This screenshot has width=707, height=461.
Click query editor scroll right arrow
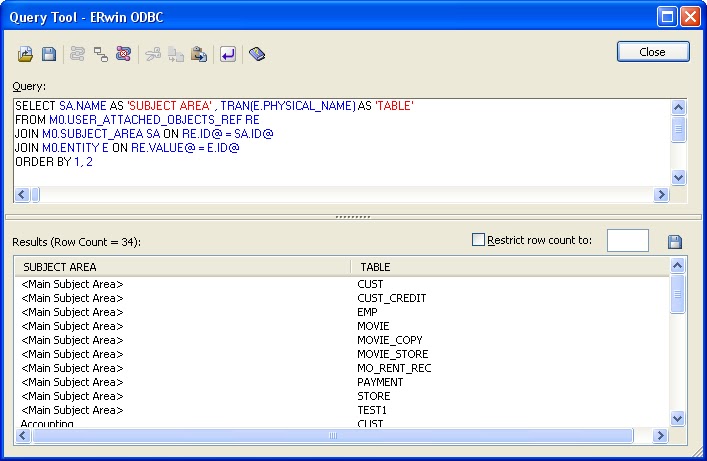tap(661, 194)
